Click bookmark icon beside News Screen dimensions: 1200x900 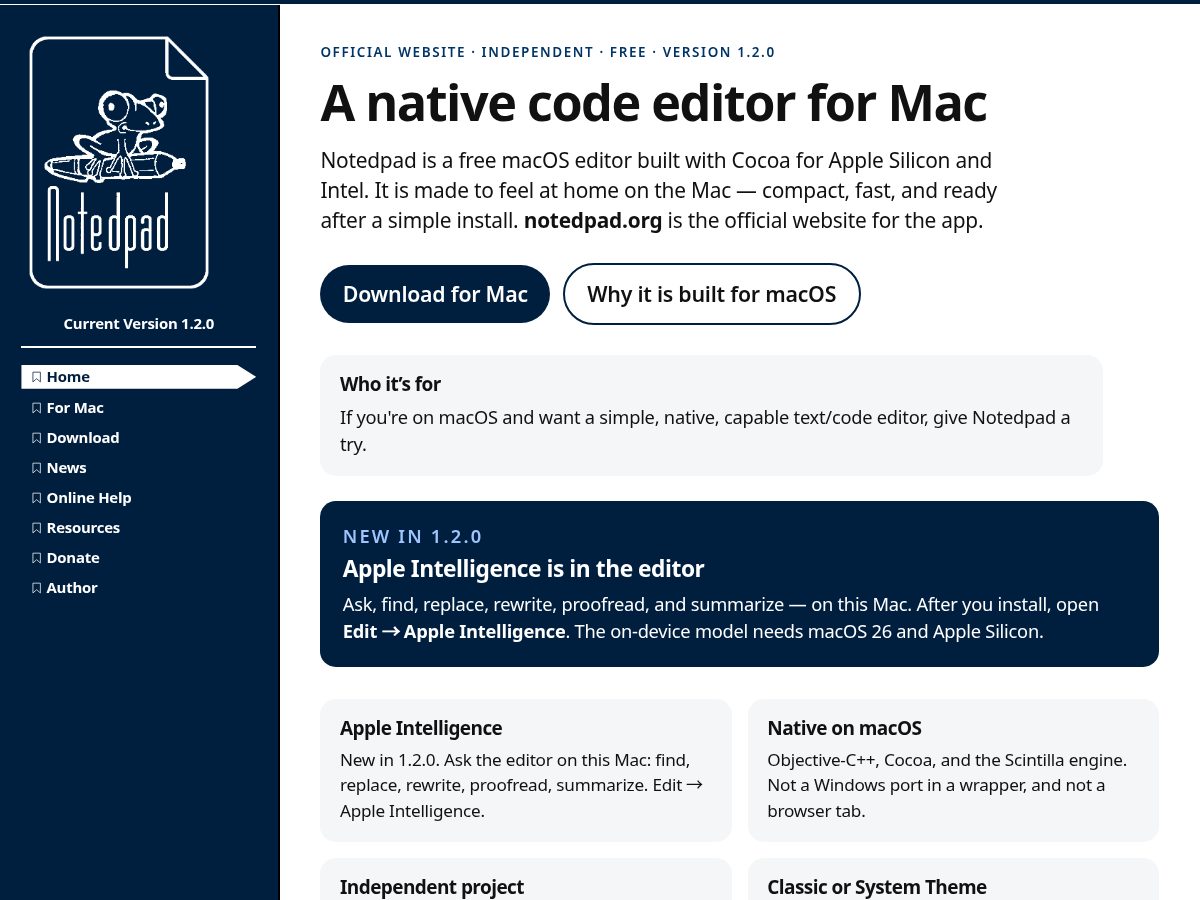click(37, 468)
